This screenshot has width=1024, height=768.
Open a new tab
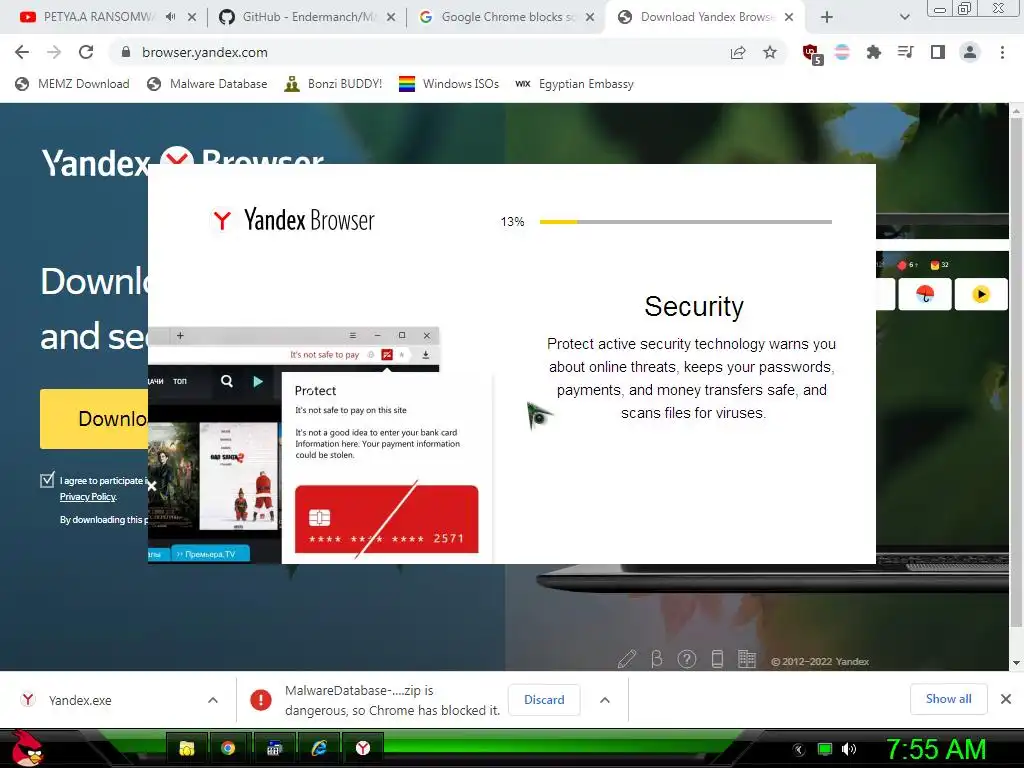click(827, 17)
